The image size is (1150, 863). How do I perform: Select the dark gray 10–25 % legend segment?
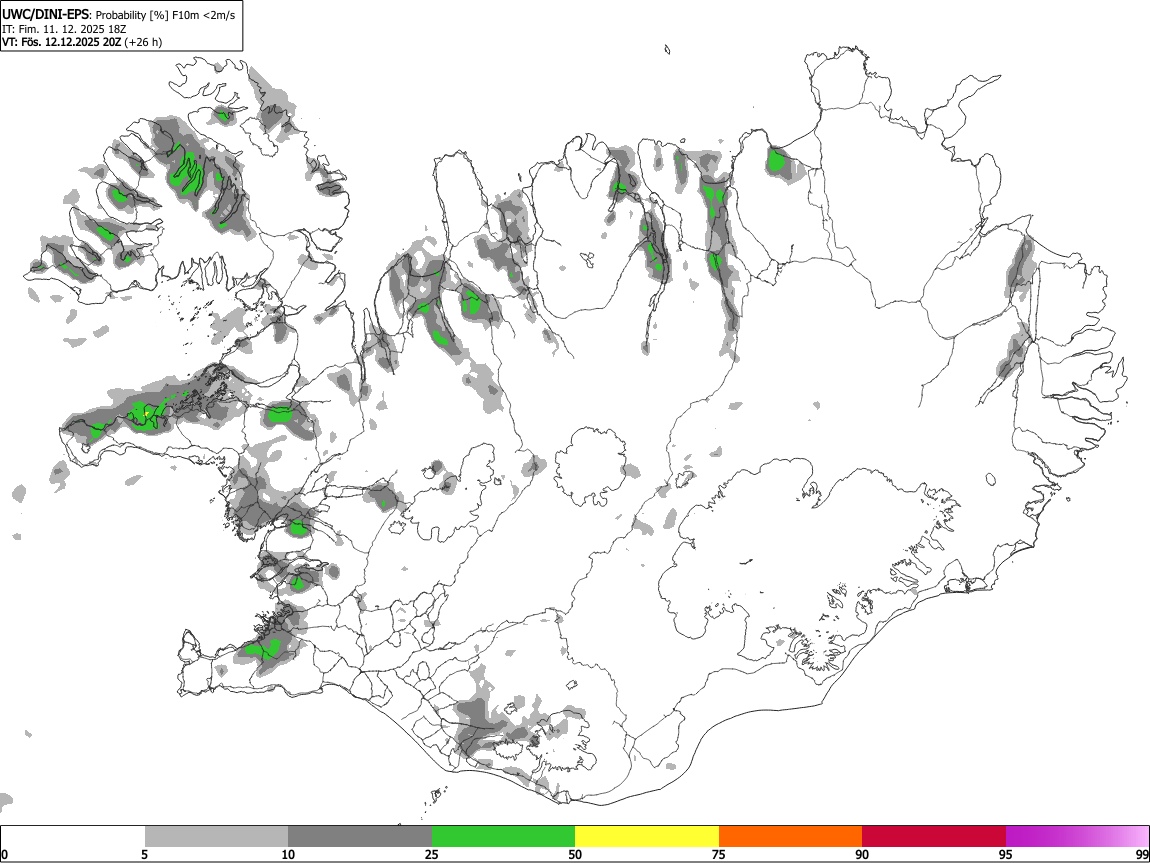pos(360,836)
